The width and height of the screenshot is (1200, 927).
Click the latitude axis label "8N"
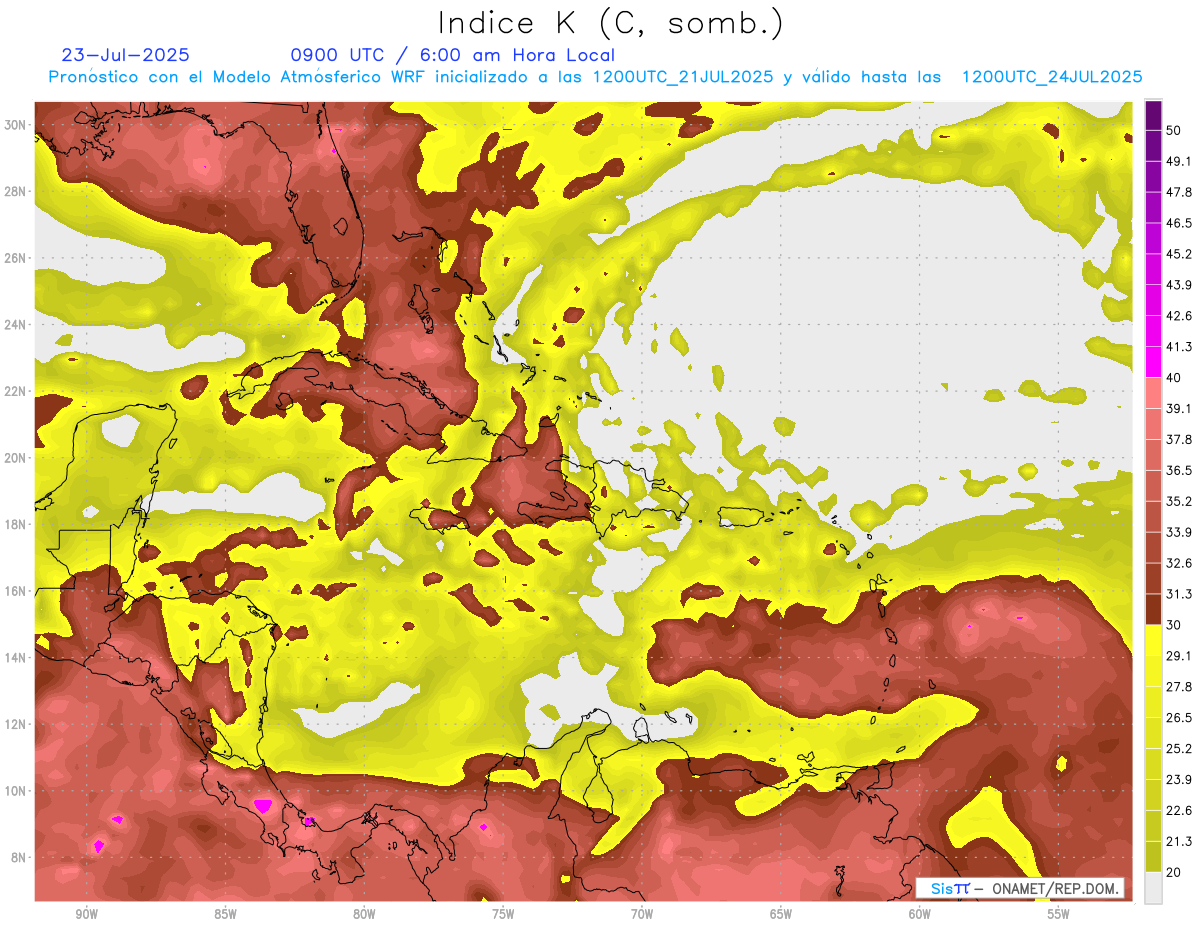tap(19, 857)
